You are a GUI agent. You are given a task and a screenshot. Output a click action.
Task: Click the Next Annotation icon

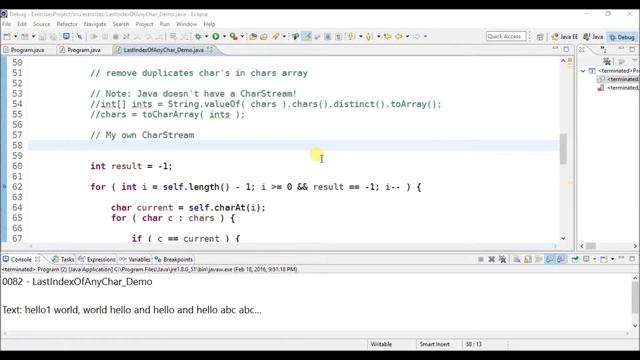351,36
